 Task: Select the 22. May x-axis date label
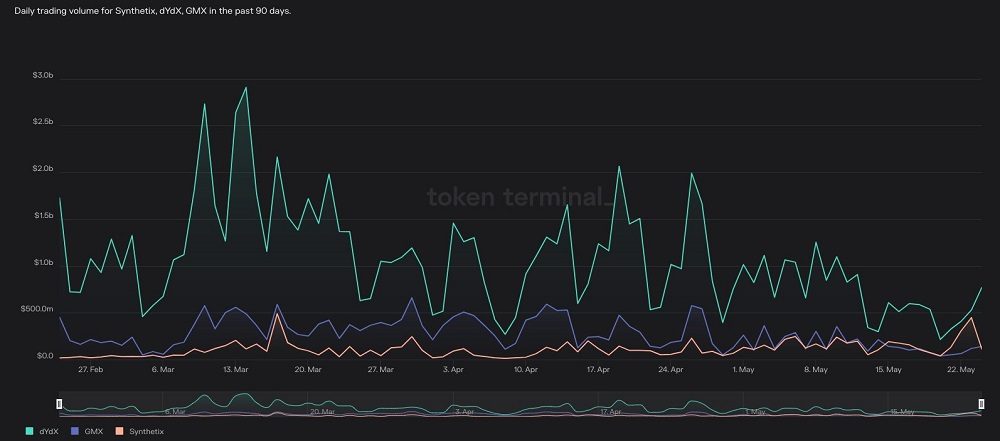(960, 369)
